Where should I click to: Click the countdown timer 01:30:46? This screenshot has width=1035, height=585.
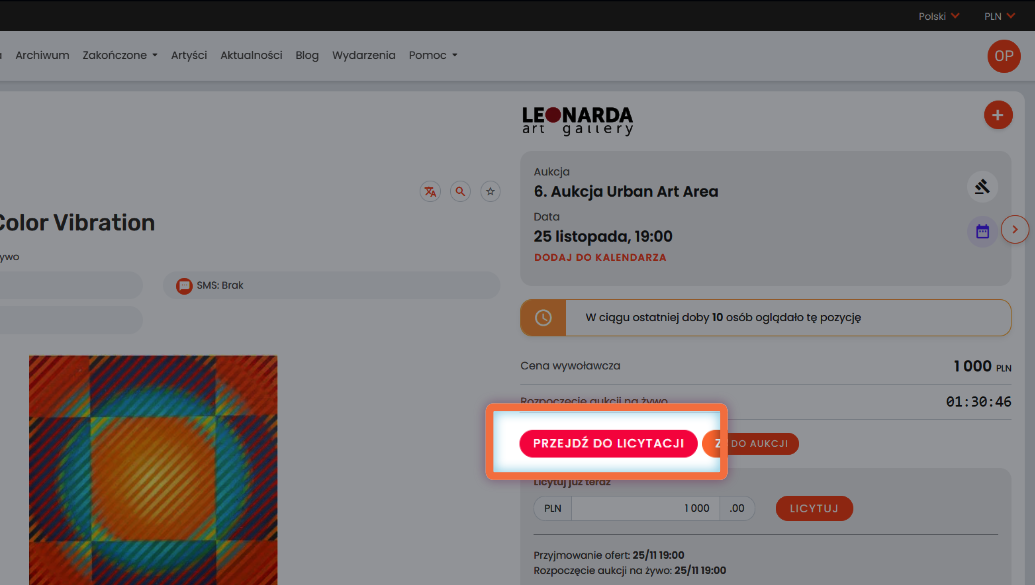978,401
